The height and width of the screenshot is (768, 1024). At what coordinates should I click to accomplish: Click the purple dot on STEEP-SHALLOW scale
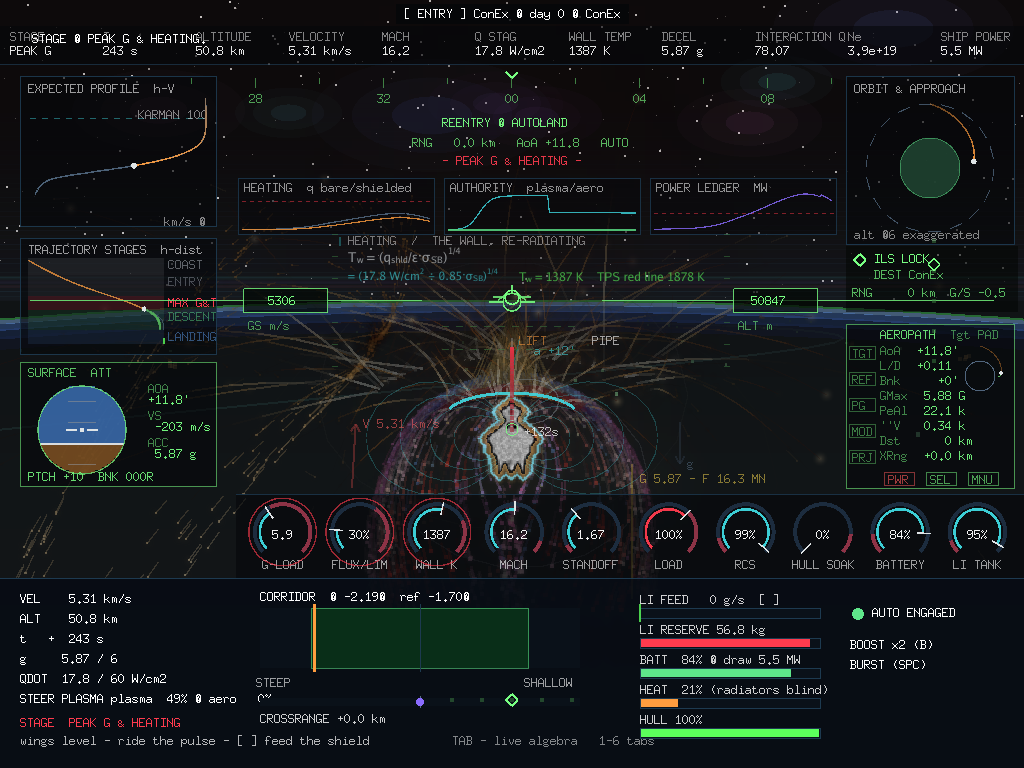point(420,701)
